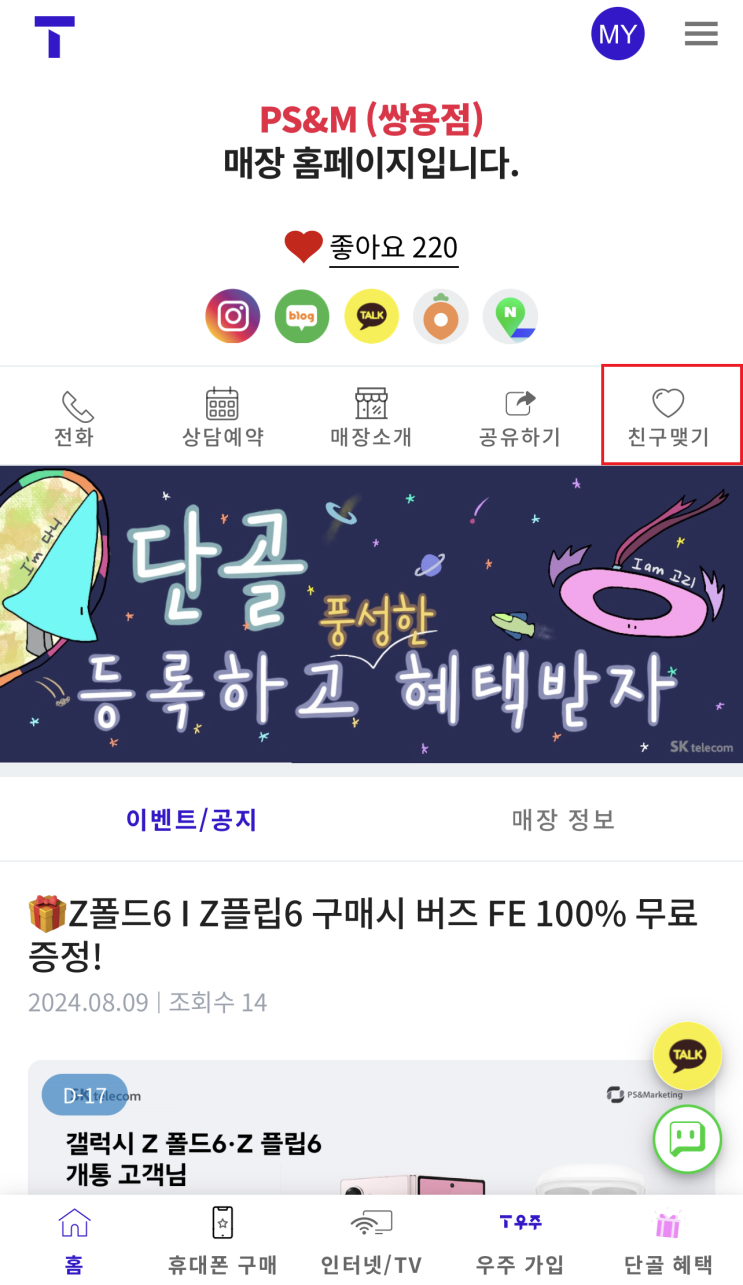This screenshot has width=743, height=1285.
Task: Tap the T logo at top
Action: coord(54,36)
